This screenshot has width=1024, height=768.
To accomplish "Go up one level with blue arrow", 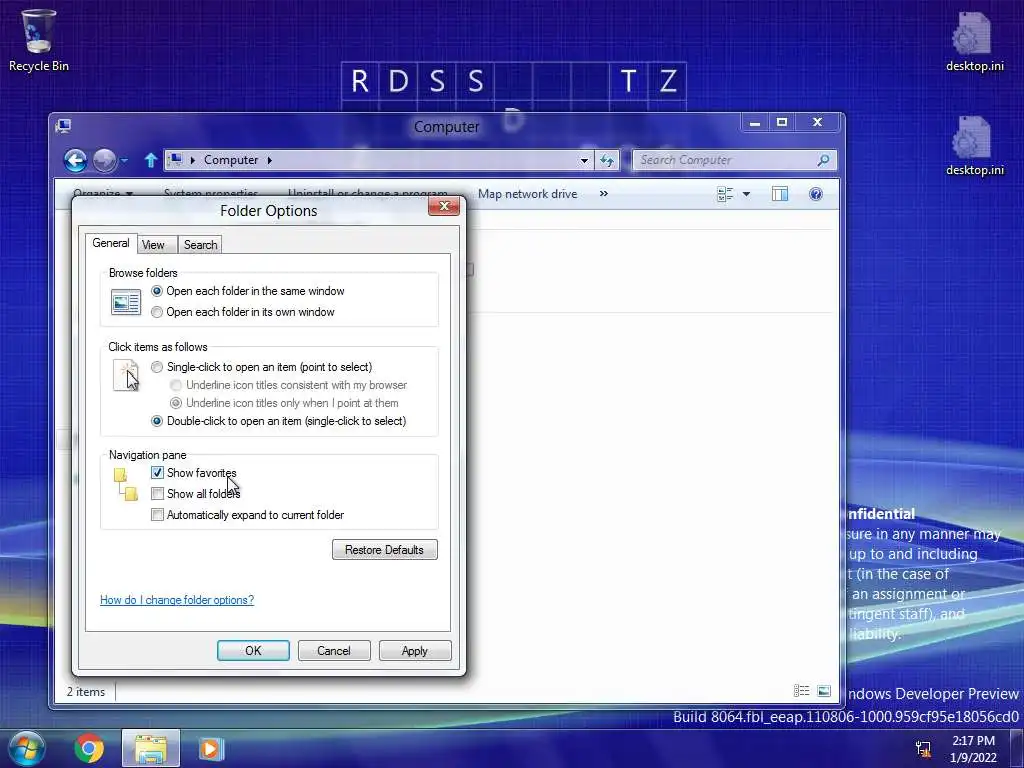I will point(151,160).
